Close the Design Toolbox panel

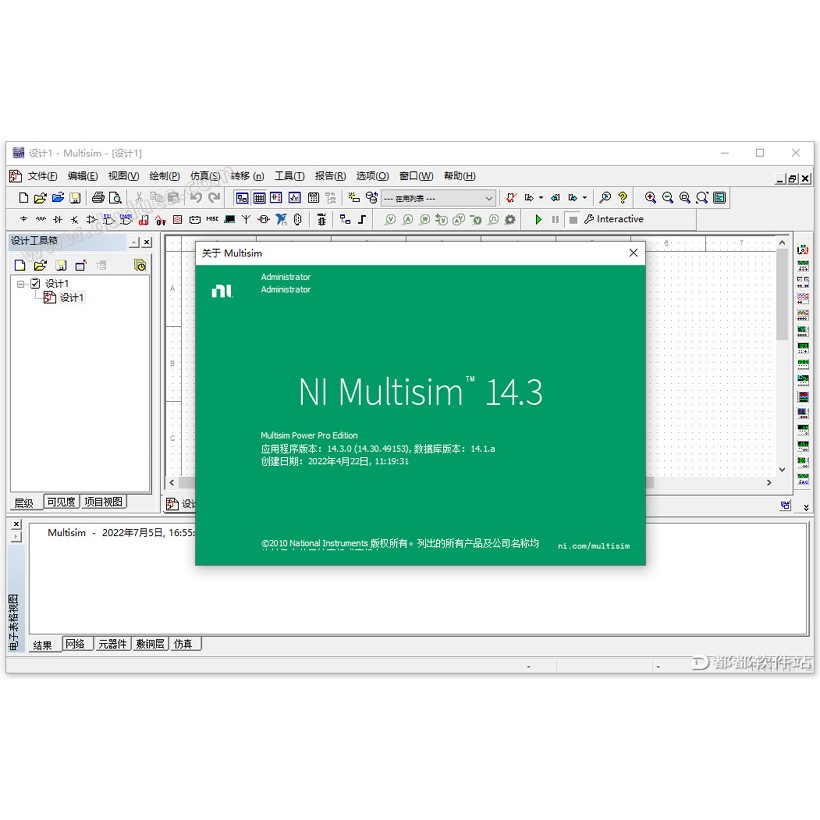(x=147, y=242)
